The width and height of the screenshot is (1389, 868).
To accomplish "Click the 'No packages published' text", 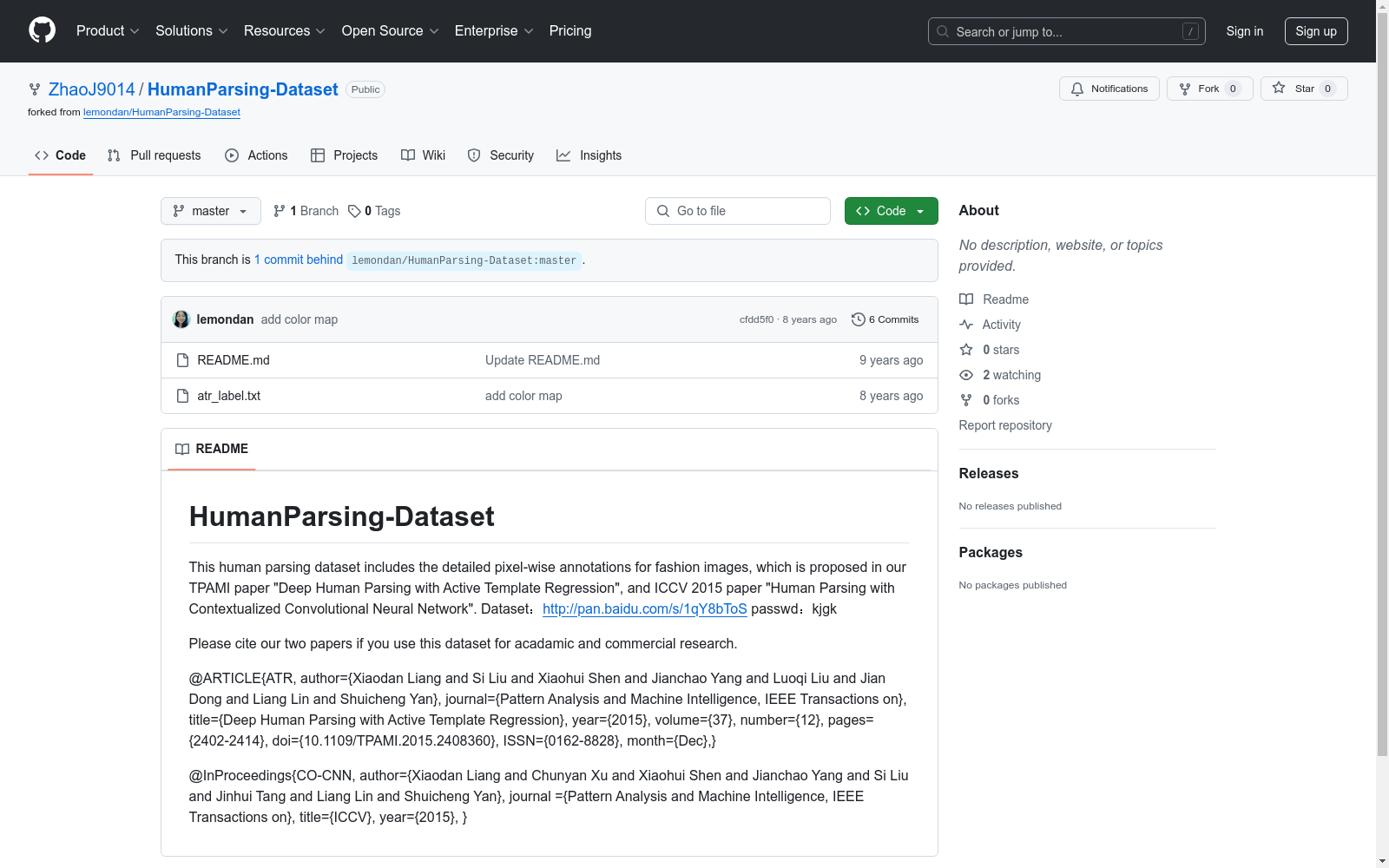I will [1013, 585].
